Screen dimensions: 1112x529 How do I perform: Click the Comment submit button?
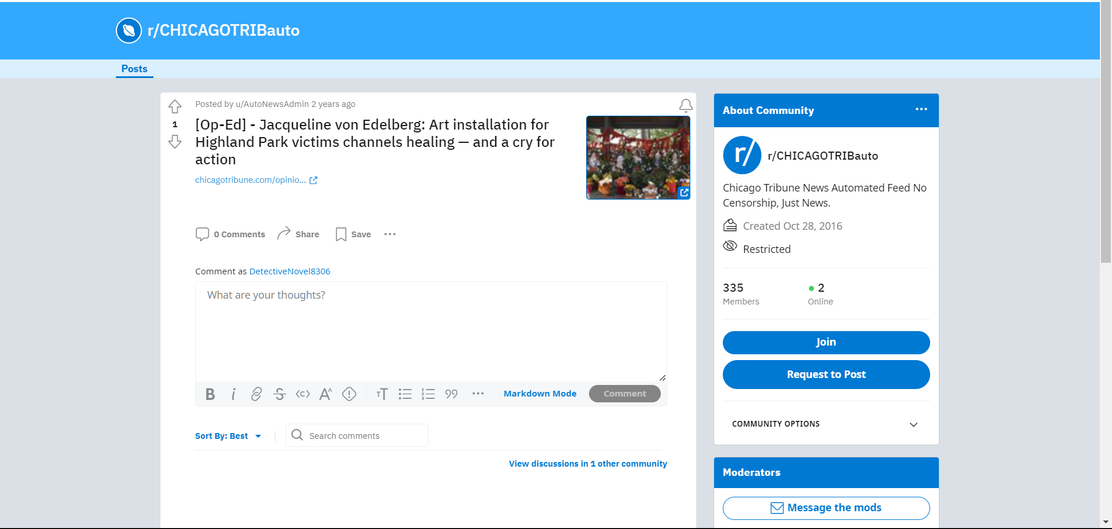[625, 394]
